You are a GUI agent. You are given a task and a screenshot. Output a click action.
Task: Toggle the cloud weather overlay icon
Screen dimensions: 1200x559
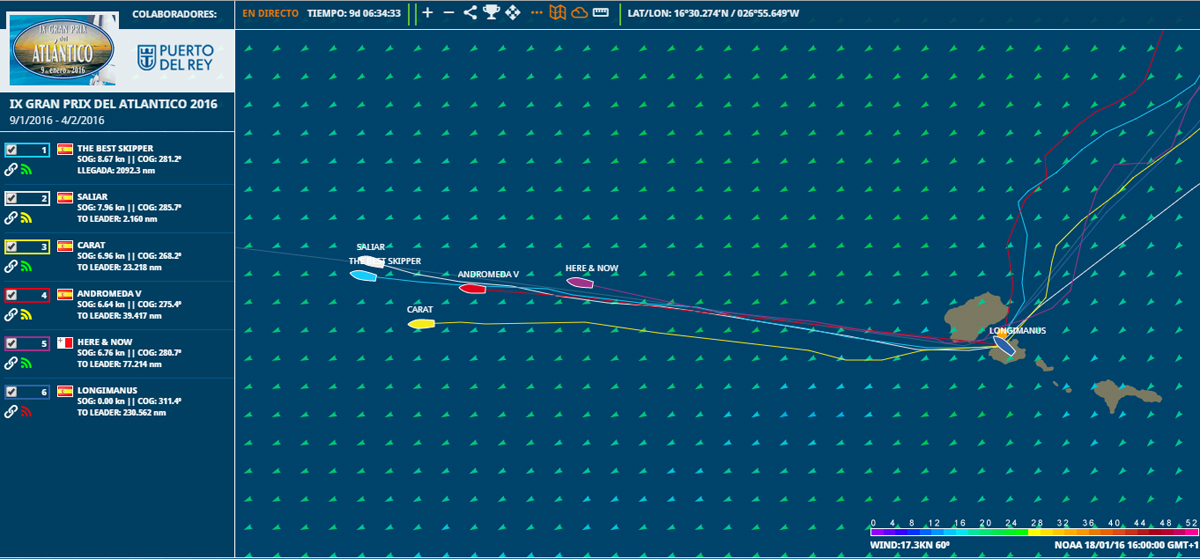(x=579, y=13)
